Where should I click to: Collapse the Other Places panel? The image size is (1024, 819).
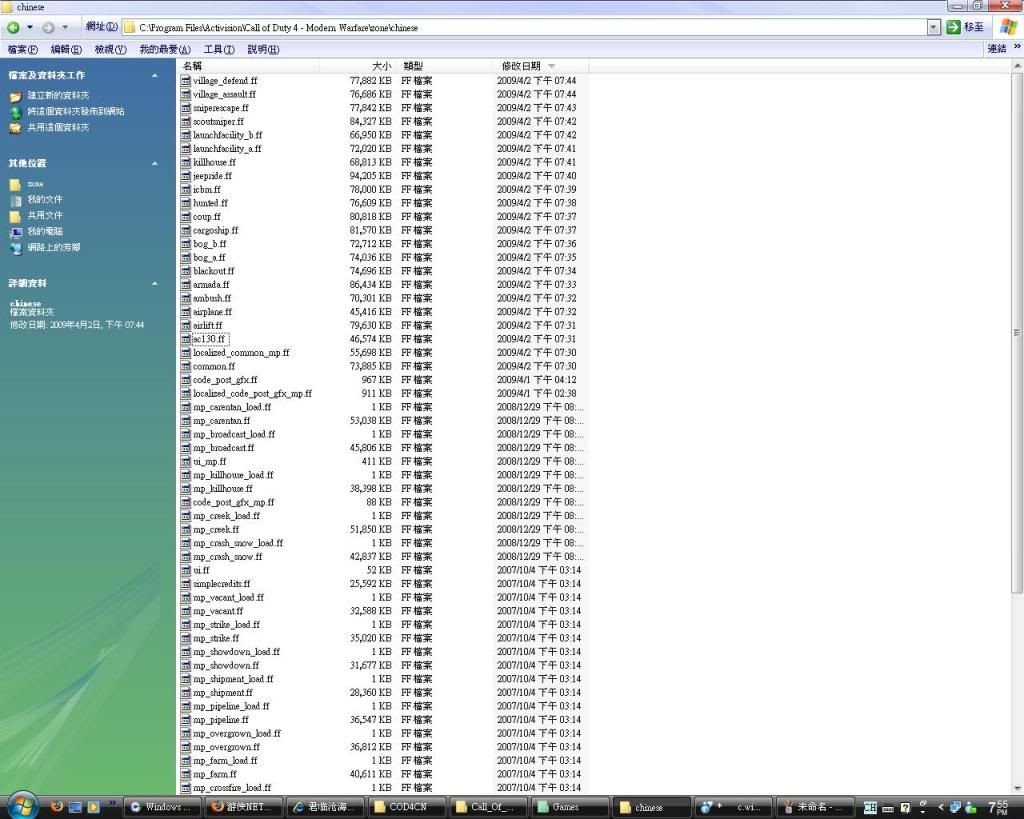pos(155,163)
